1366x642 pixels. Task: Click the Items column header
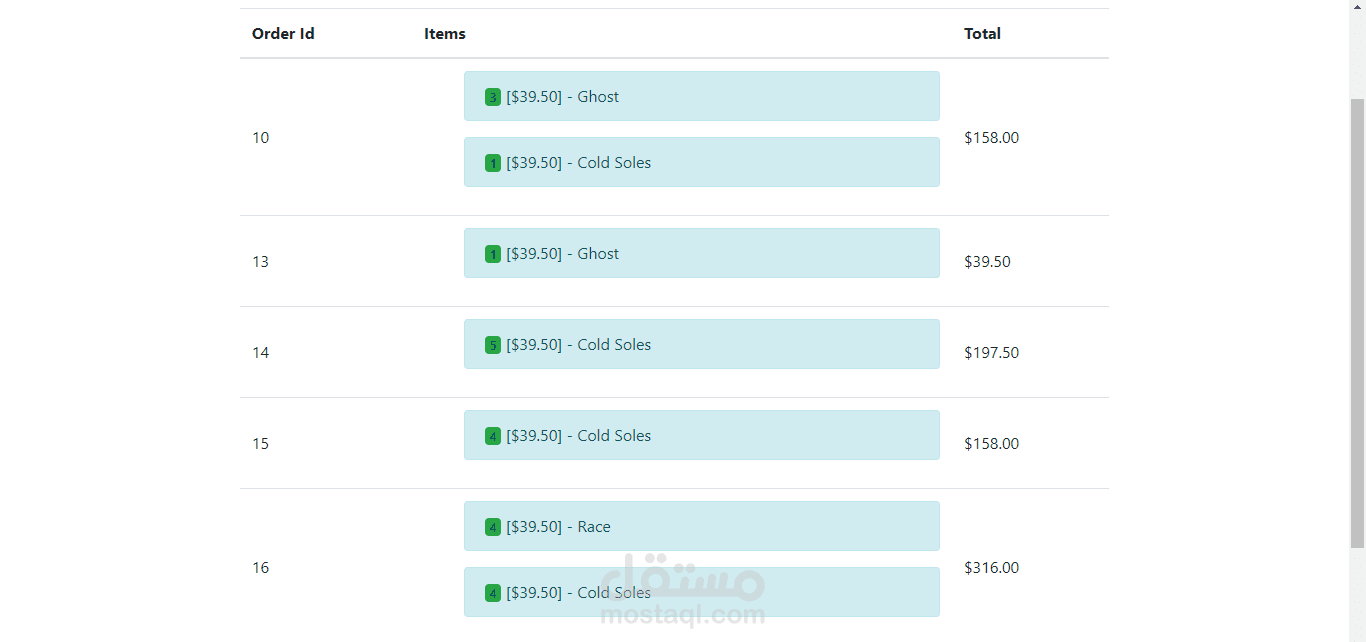(x=445, y=34)
